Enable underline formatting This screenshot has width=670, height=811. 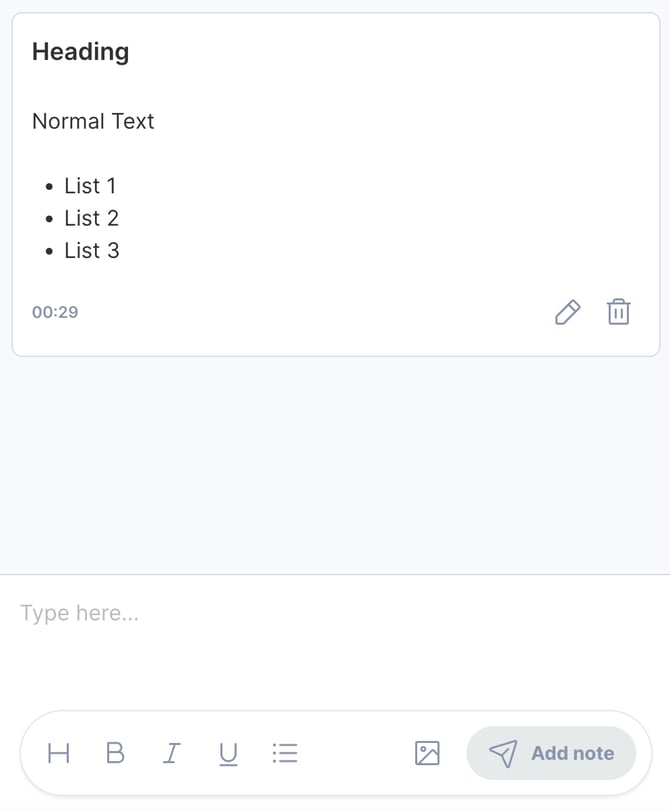(228, 753)
